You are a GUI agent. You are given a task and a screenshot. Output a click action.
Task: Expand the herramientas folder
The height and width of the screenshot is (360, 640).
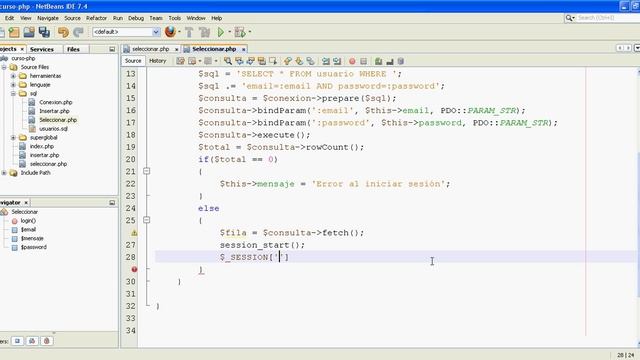pyautogui.click(x=13, y=76)
